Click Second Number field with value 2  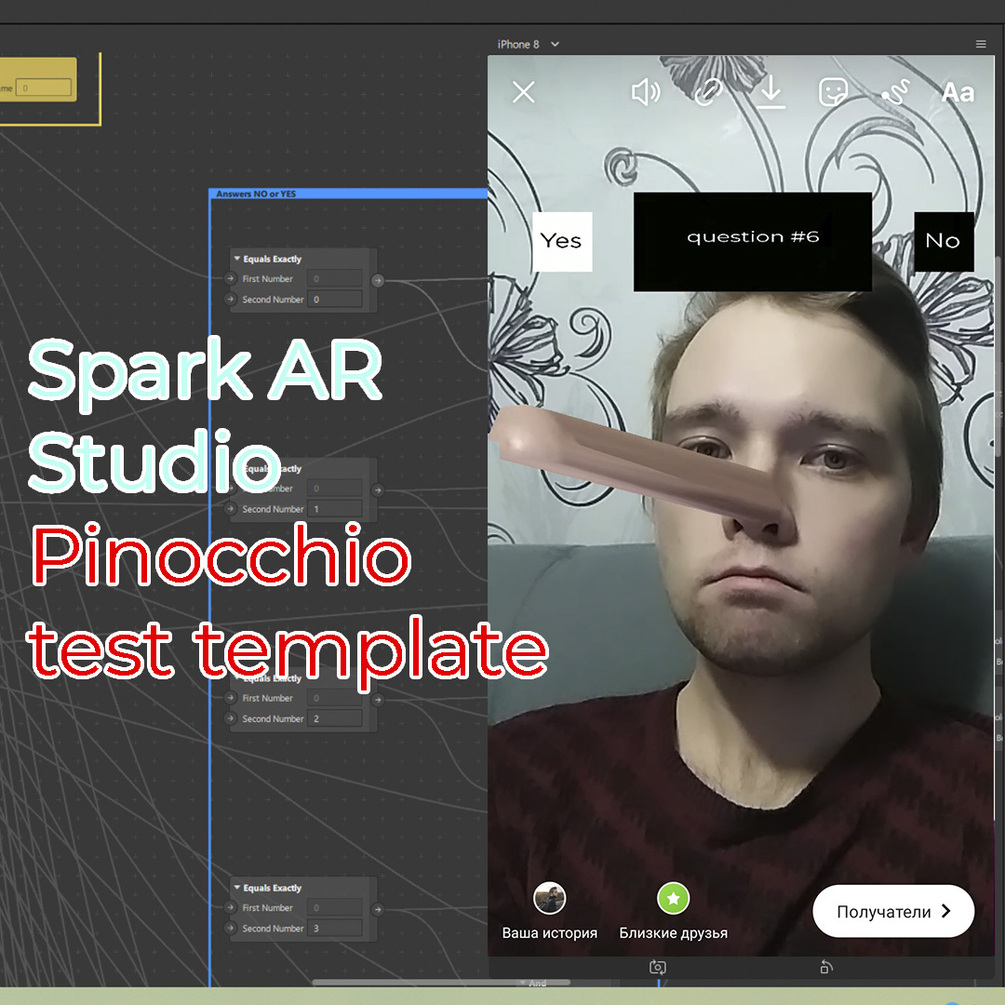click(x=335, y=718)
